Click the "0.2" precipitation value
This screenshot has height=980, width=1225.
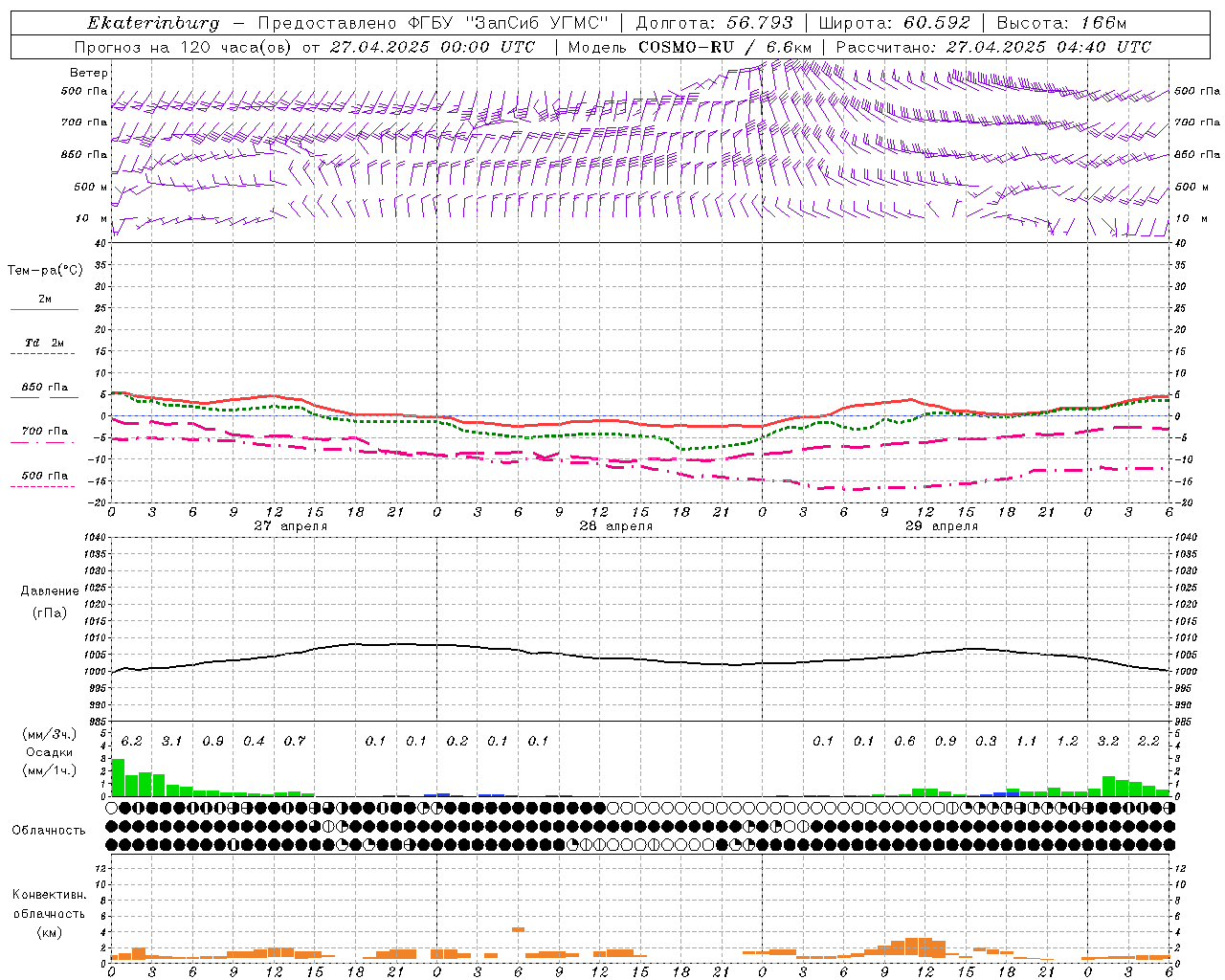tap(457, 742)
